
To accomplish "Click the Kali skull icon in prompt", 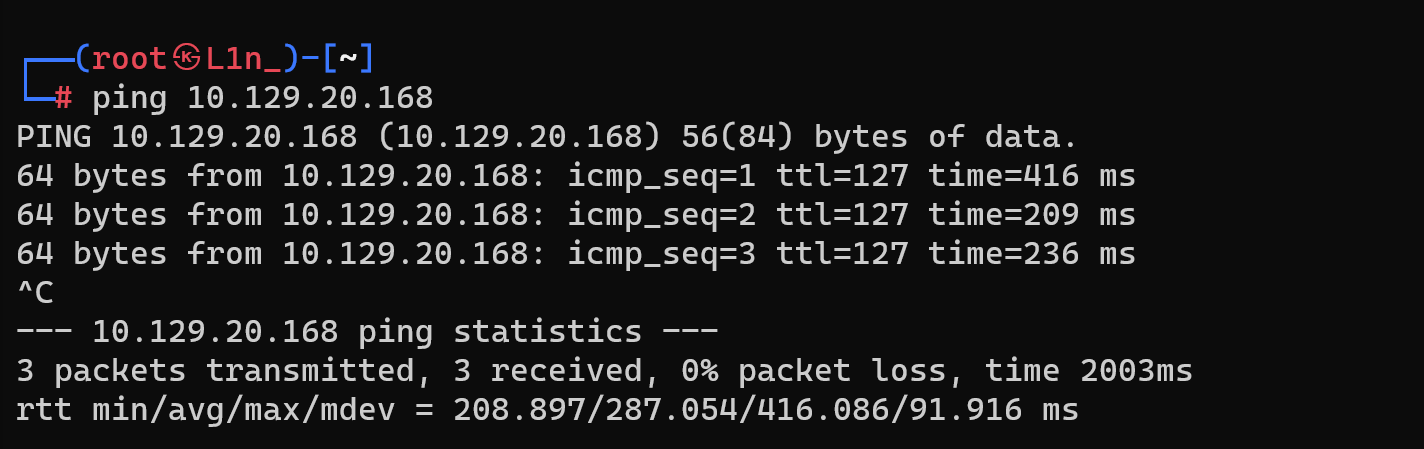I will [187, 59].
